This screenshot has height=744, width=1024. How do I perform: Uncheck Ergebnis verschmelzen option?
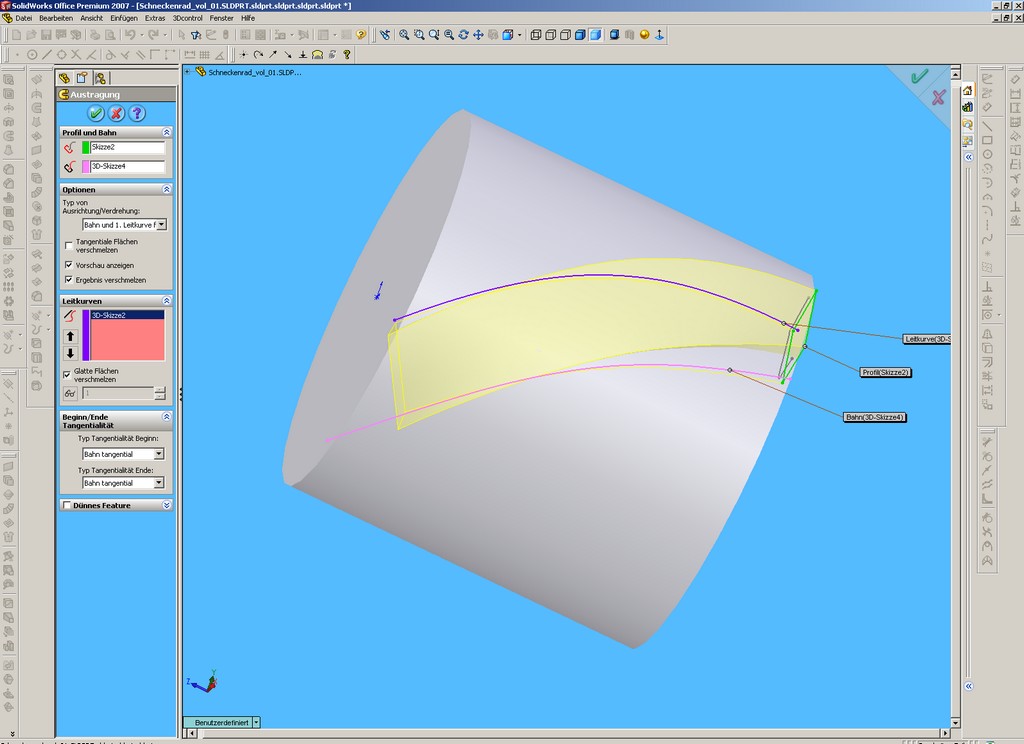[68, 280]
